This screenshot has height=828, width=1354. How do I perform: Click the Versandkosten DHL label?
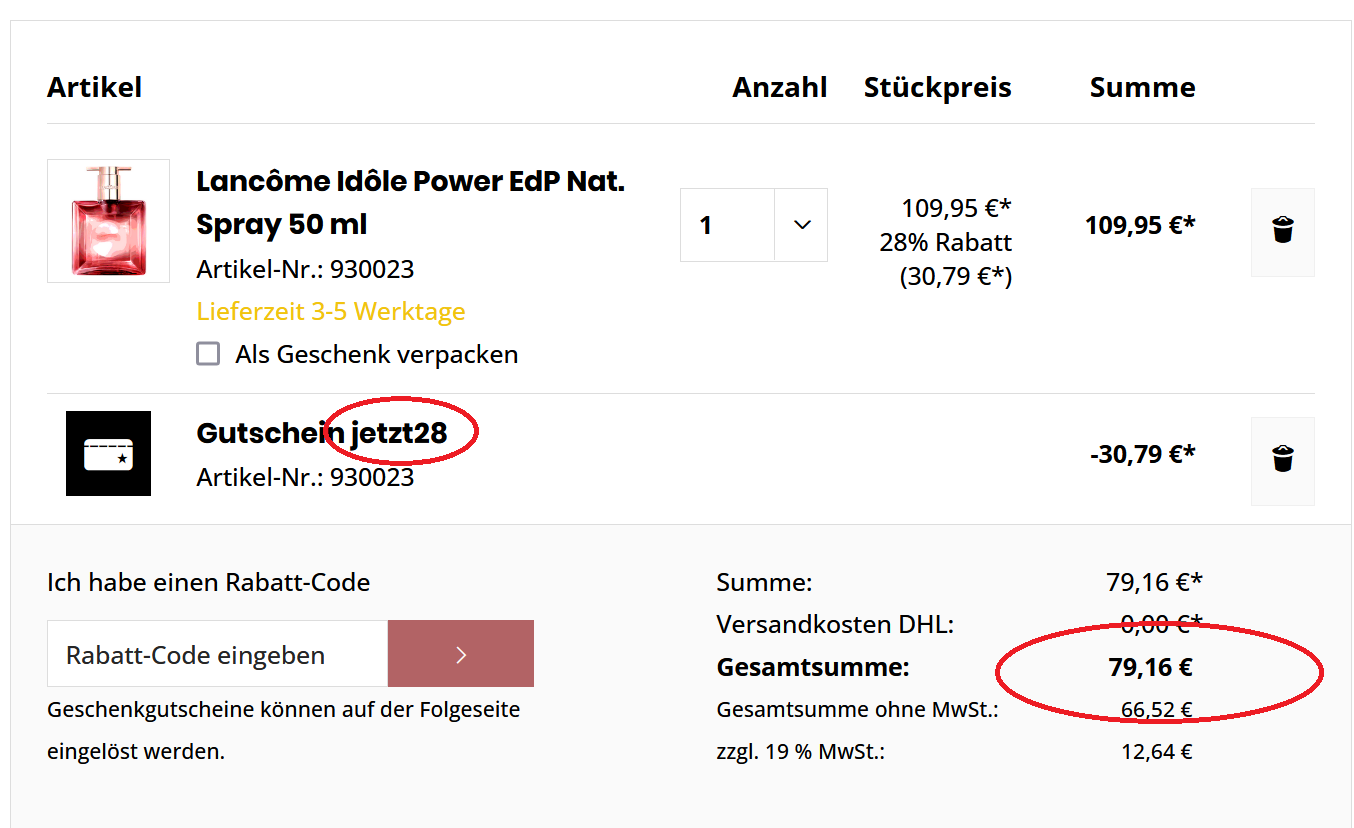(835, 625)
